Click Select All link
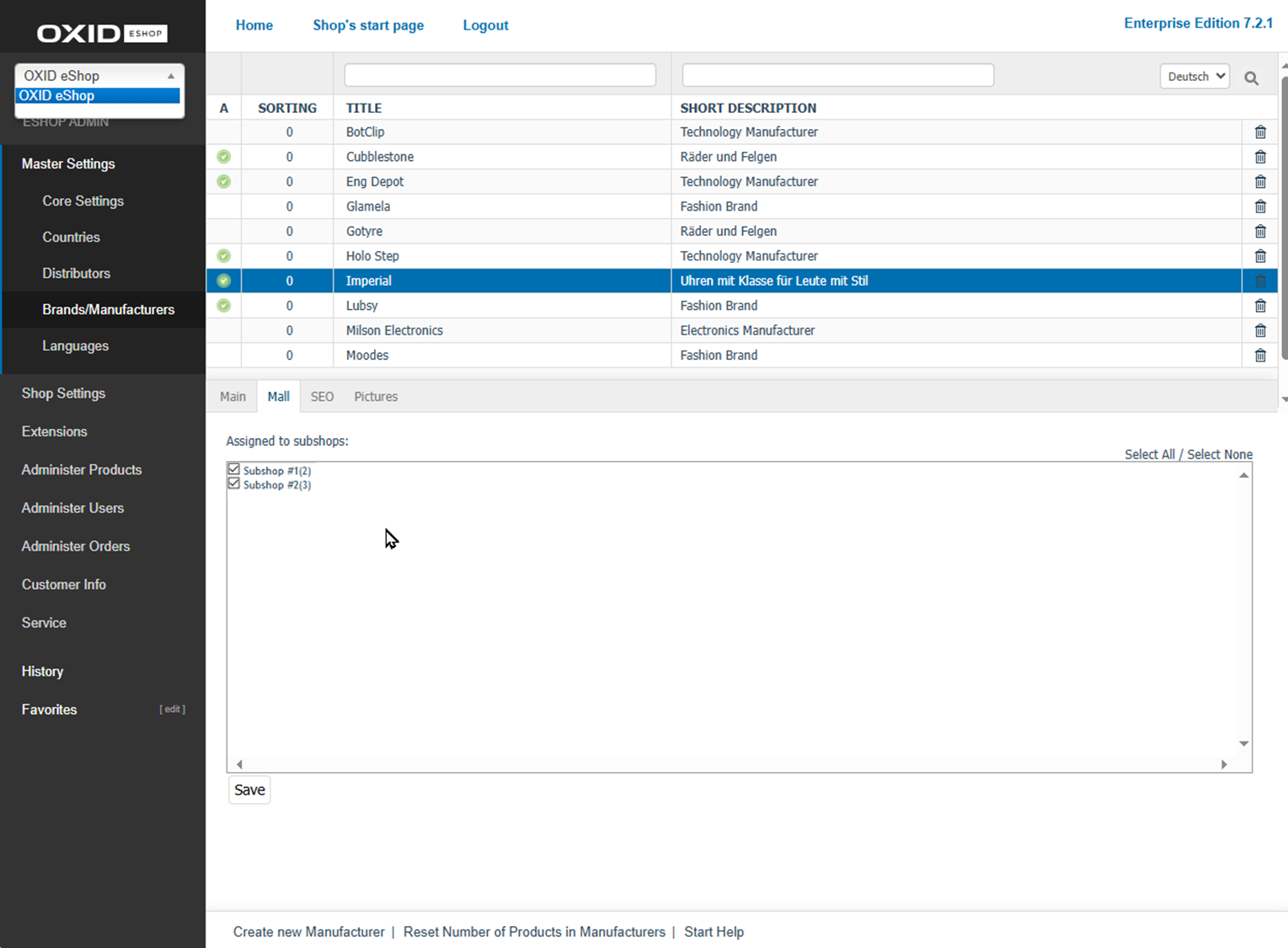Screen dimensions: 1288x948 tap(1150, 454)
